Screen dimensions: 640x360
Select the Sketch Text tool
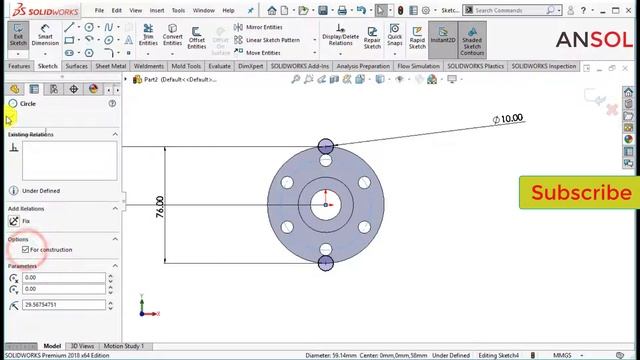click(129, 40)
